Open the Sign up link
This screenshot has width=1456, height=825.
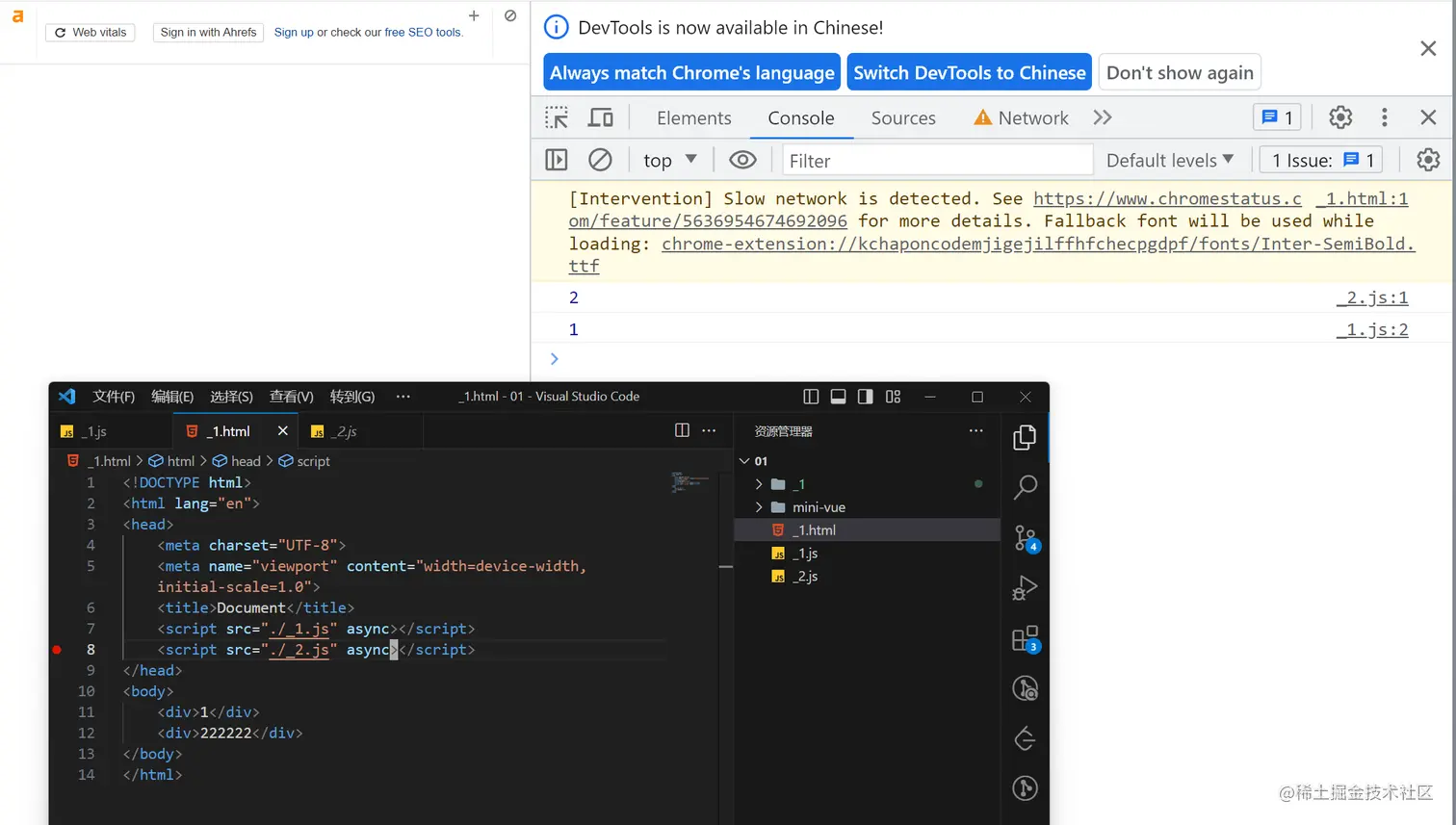click(x=294, y=32)
